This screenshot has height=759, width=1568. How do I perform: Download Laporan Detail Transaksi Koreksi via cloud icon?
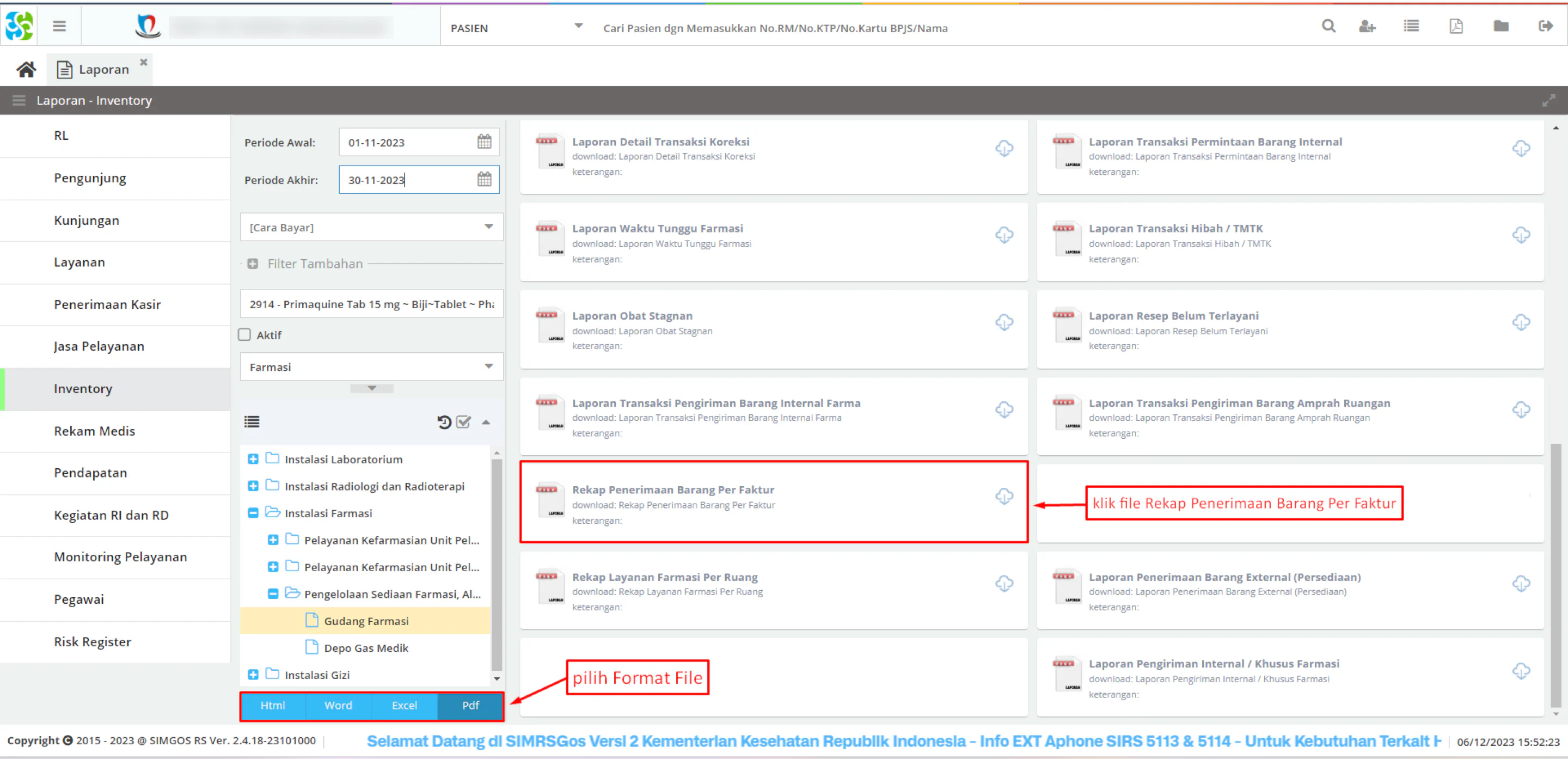pos(1004,148)
